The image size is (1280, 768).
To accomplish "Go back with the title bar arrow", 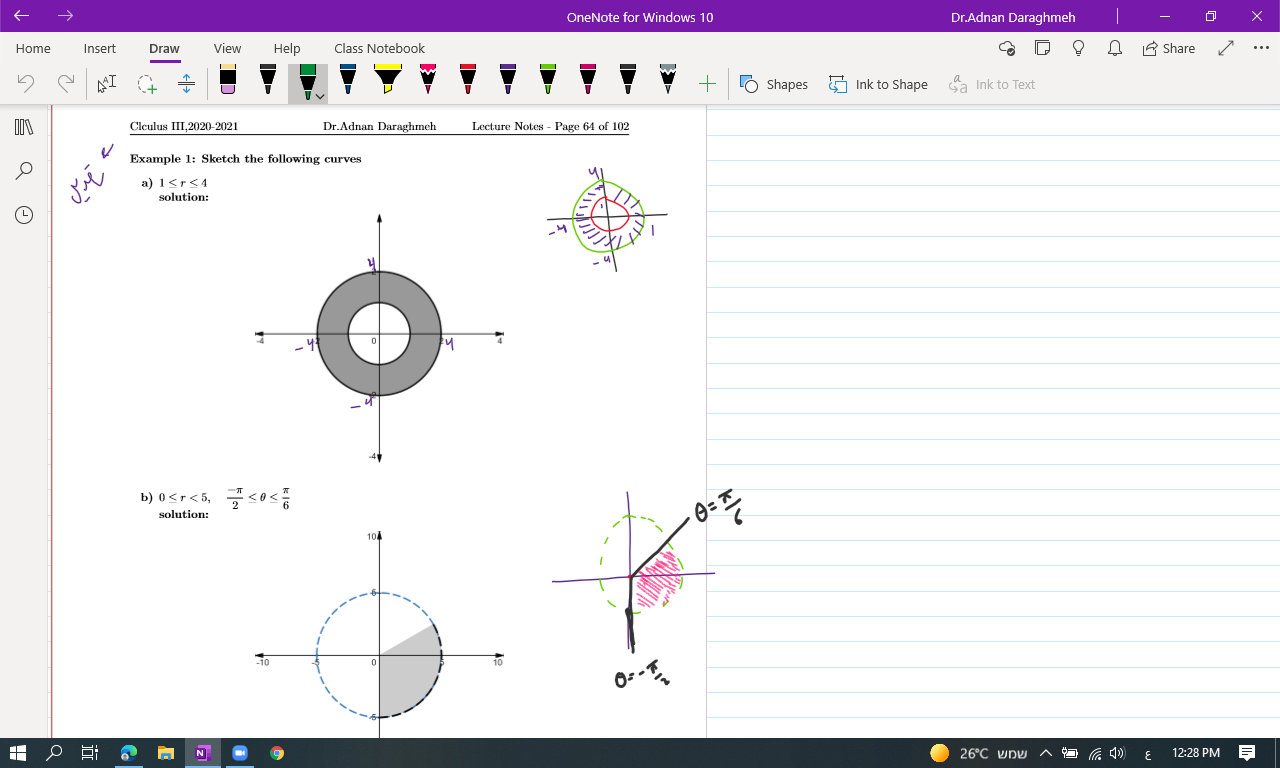I will (22, 16).
